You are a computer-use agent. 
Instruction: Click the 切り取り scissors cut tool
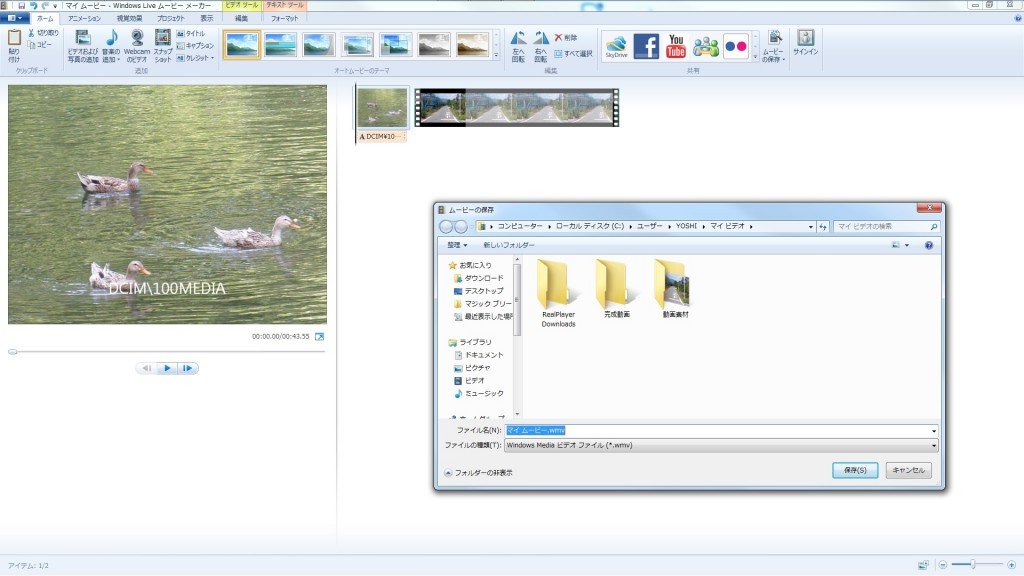pyautogui.click(x=43, y=33)
